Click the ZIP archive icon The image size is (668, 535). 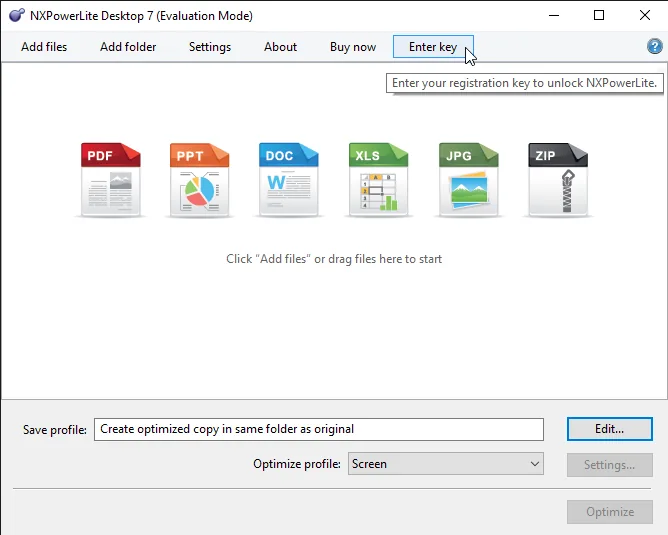(x=558, y=180)
